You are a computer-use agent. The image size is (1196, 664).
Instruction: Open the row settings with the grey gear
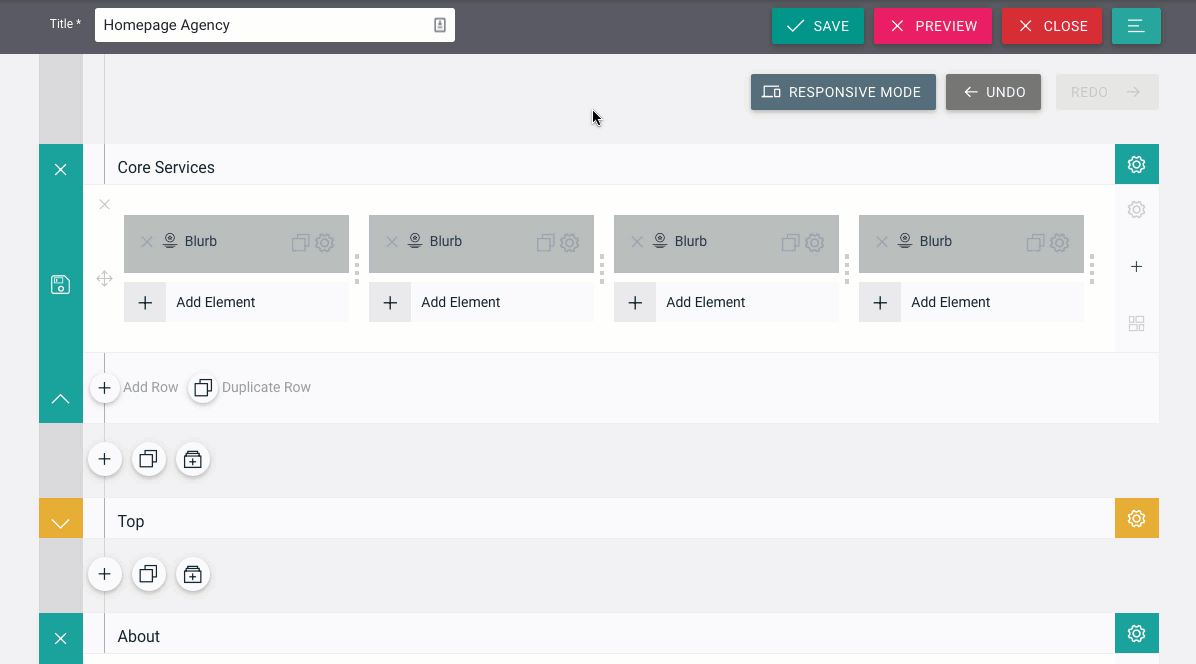tap(1136, 209)
